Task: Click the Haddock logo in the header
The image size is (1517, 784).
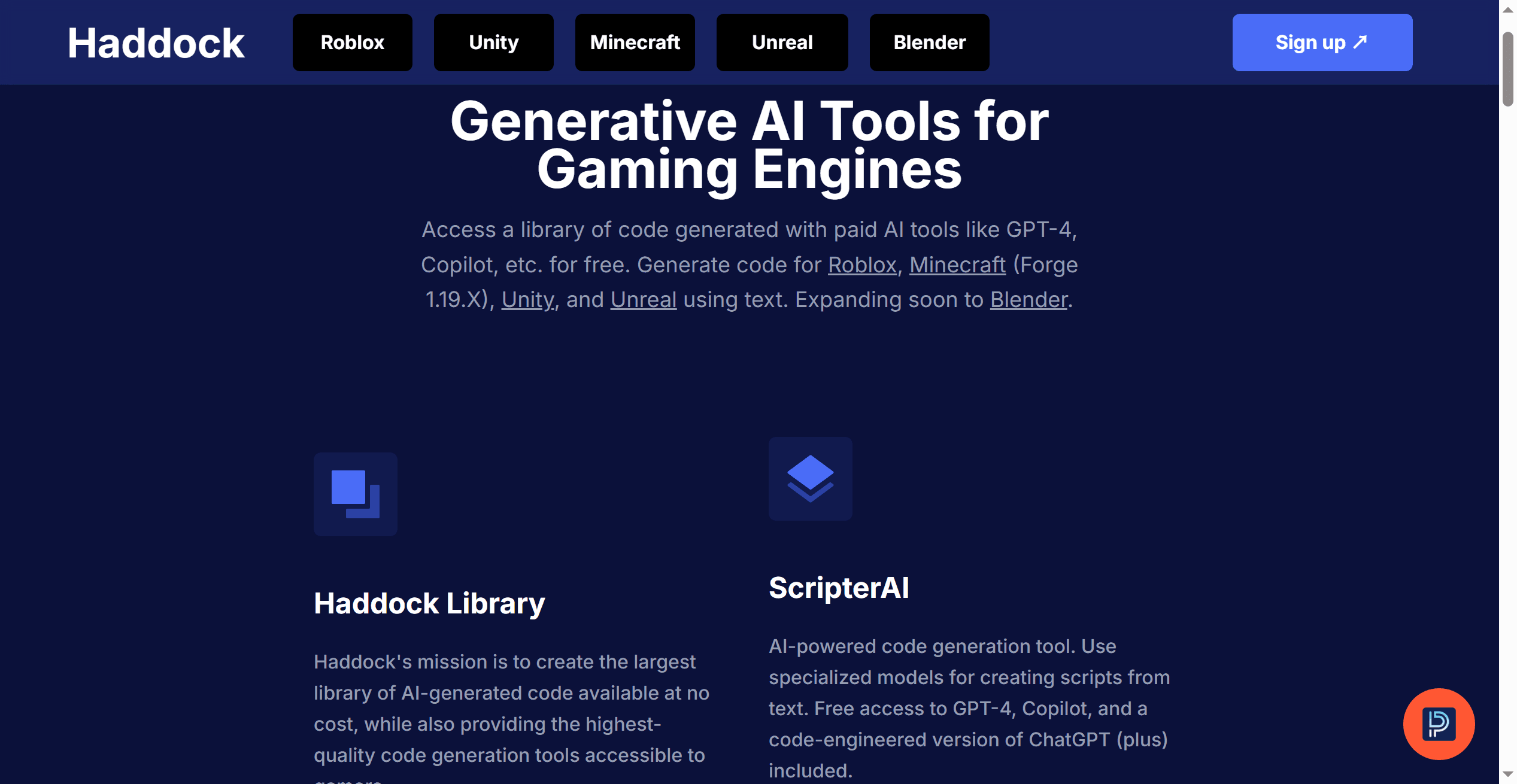Action: pyautogui.click(x=156, y=43)
